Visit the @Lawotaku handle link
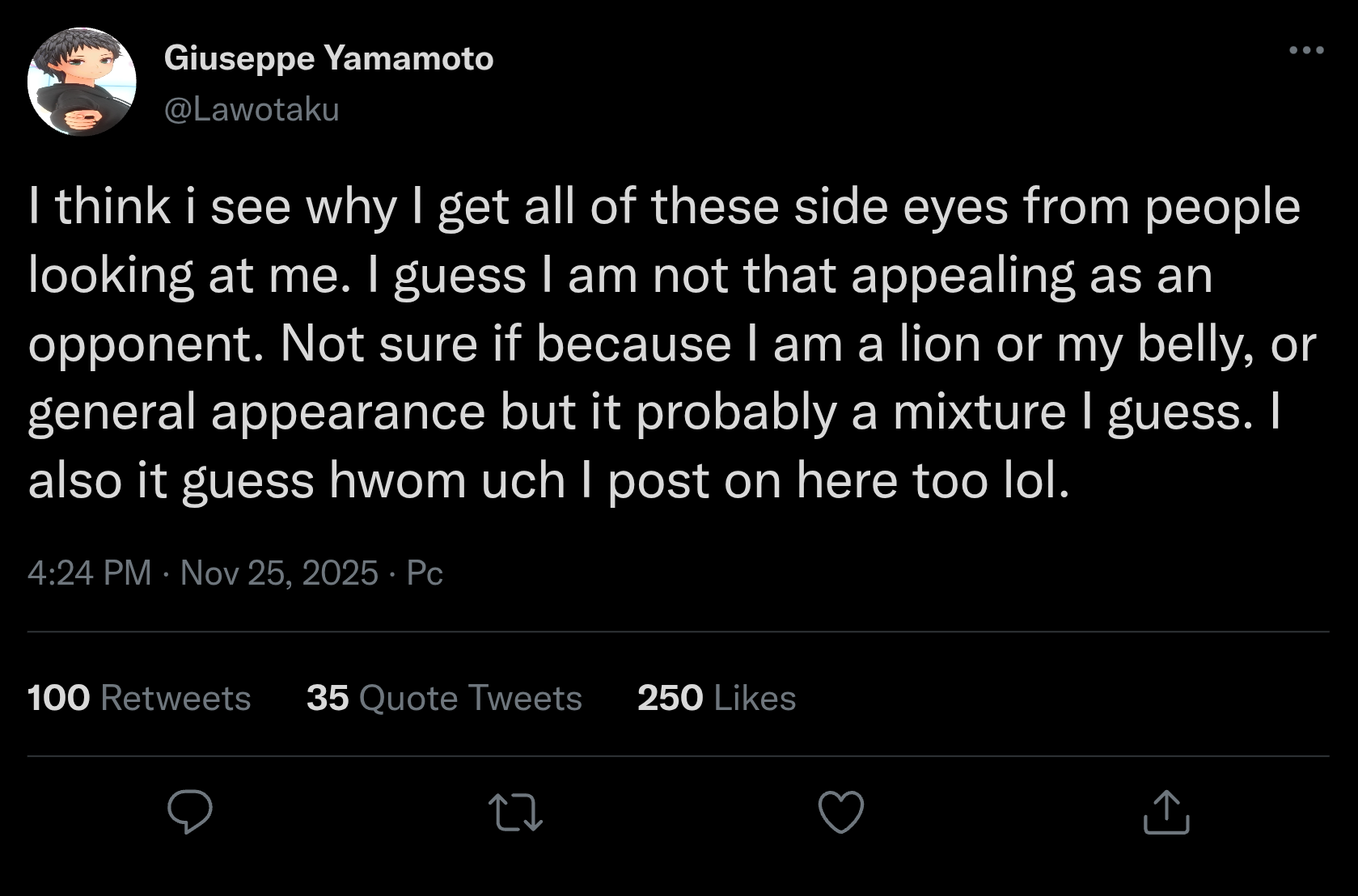The height and width of the screenshot is (896, 1358). (252, 109)
